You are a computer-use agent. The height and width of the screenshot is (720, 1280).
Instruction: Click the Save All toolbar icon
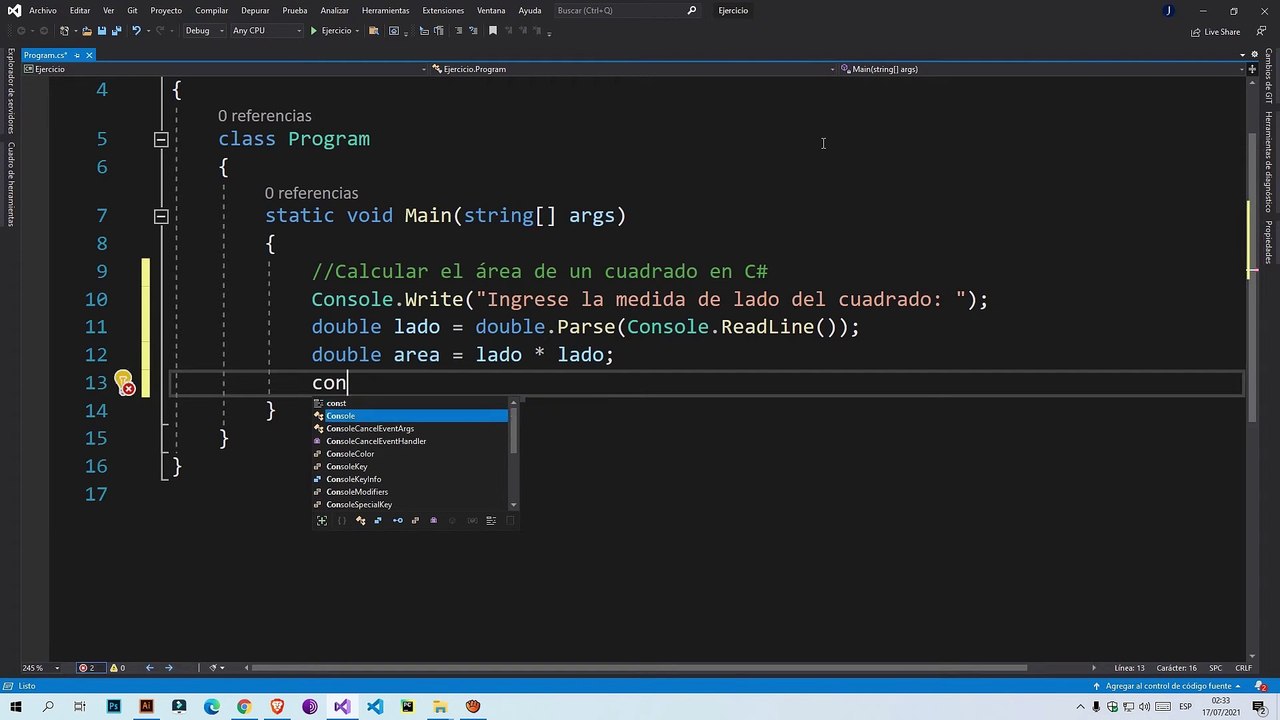(x=117, y=31)
